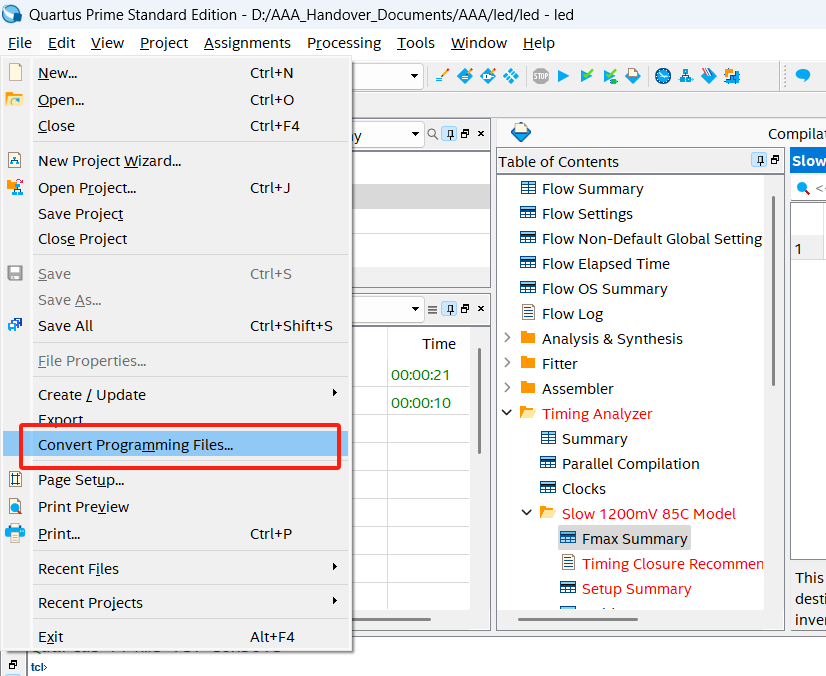Choose Convert Programming Files from File menu
This screenshot has width=826, height=676.
click(176, 445)
